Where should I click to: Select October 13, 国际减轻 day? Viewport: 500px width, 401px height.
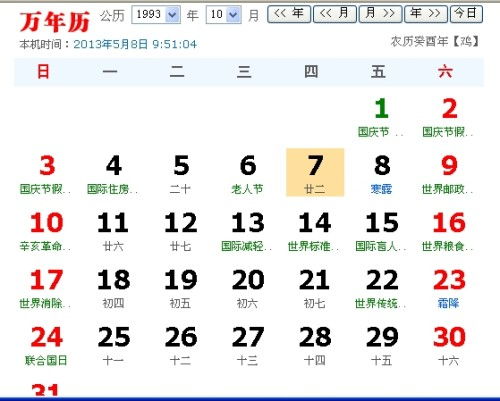point(248,232)
